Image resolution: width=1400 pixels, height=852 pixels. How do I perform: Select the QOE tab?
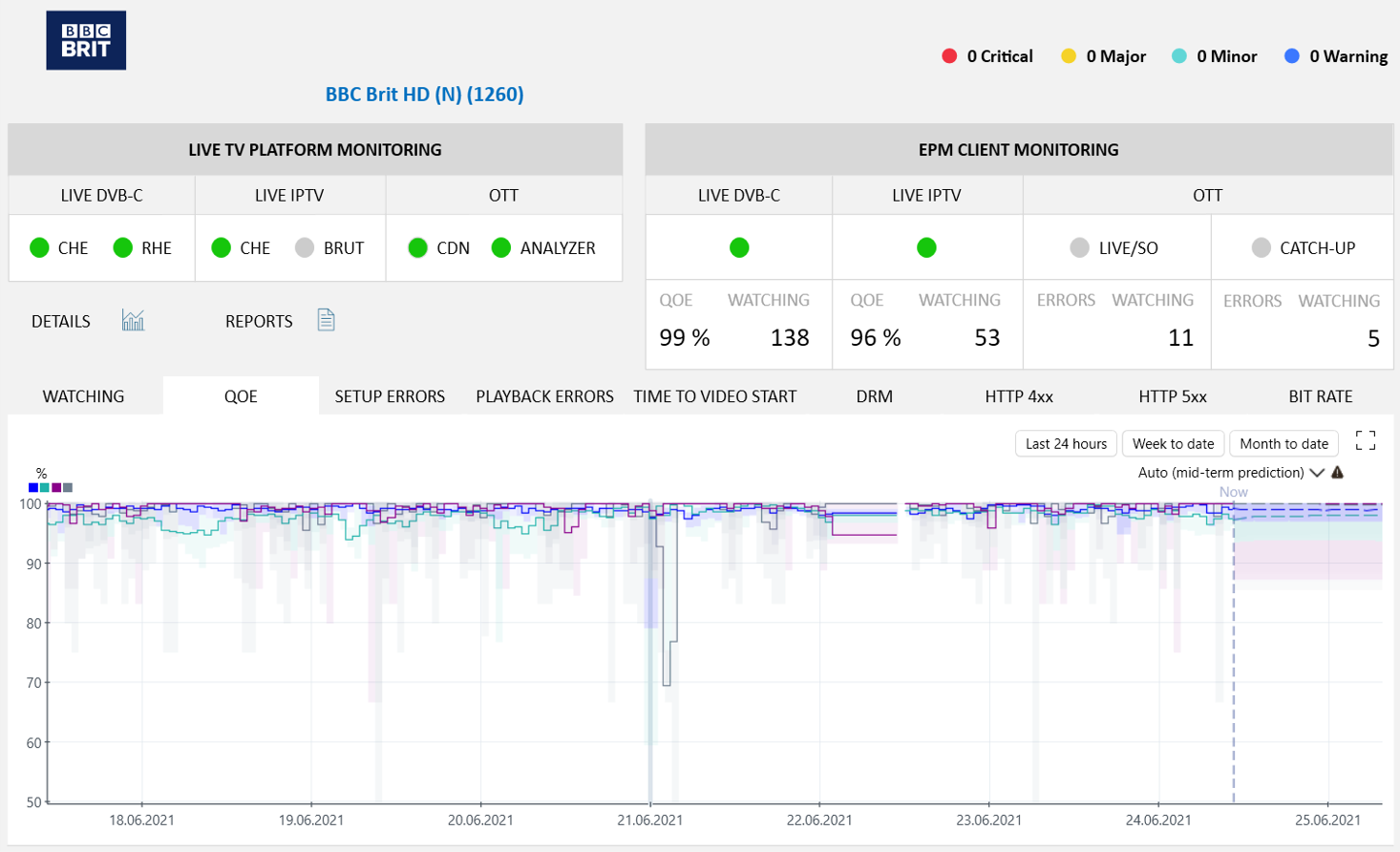(241, 396)
